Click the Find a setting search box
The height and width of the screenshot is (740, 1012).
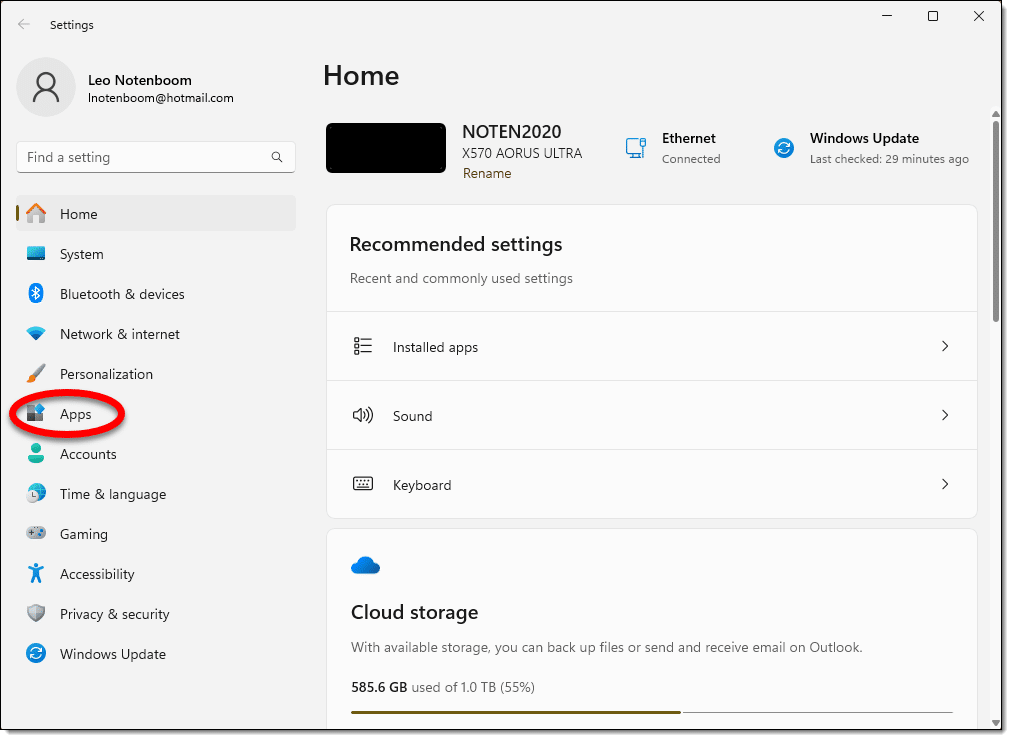pos(145,157)
